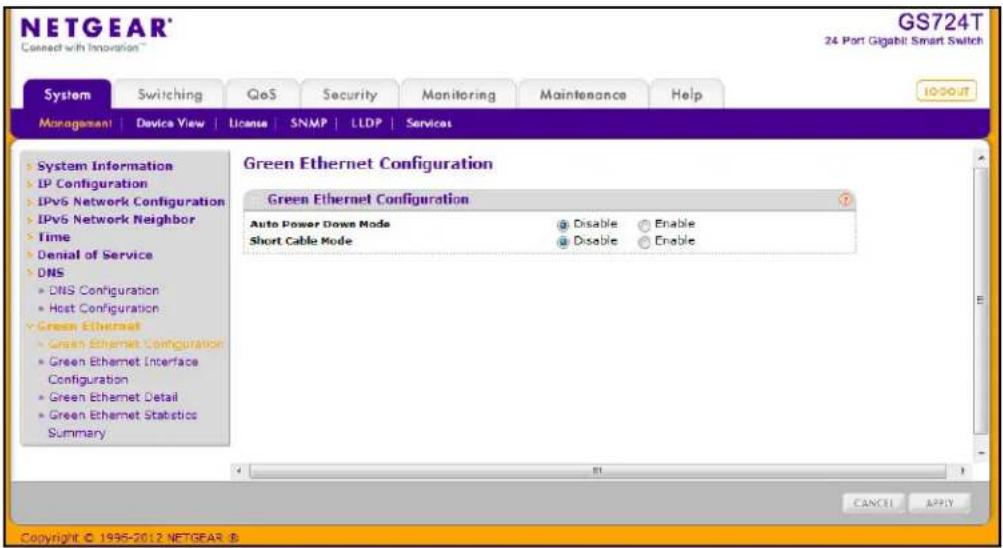Image resolution: width=1003 pixels, height=548 pixels.
Task: Select the Management submenu
Action: pyautogui.click(x=75, y=123)
